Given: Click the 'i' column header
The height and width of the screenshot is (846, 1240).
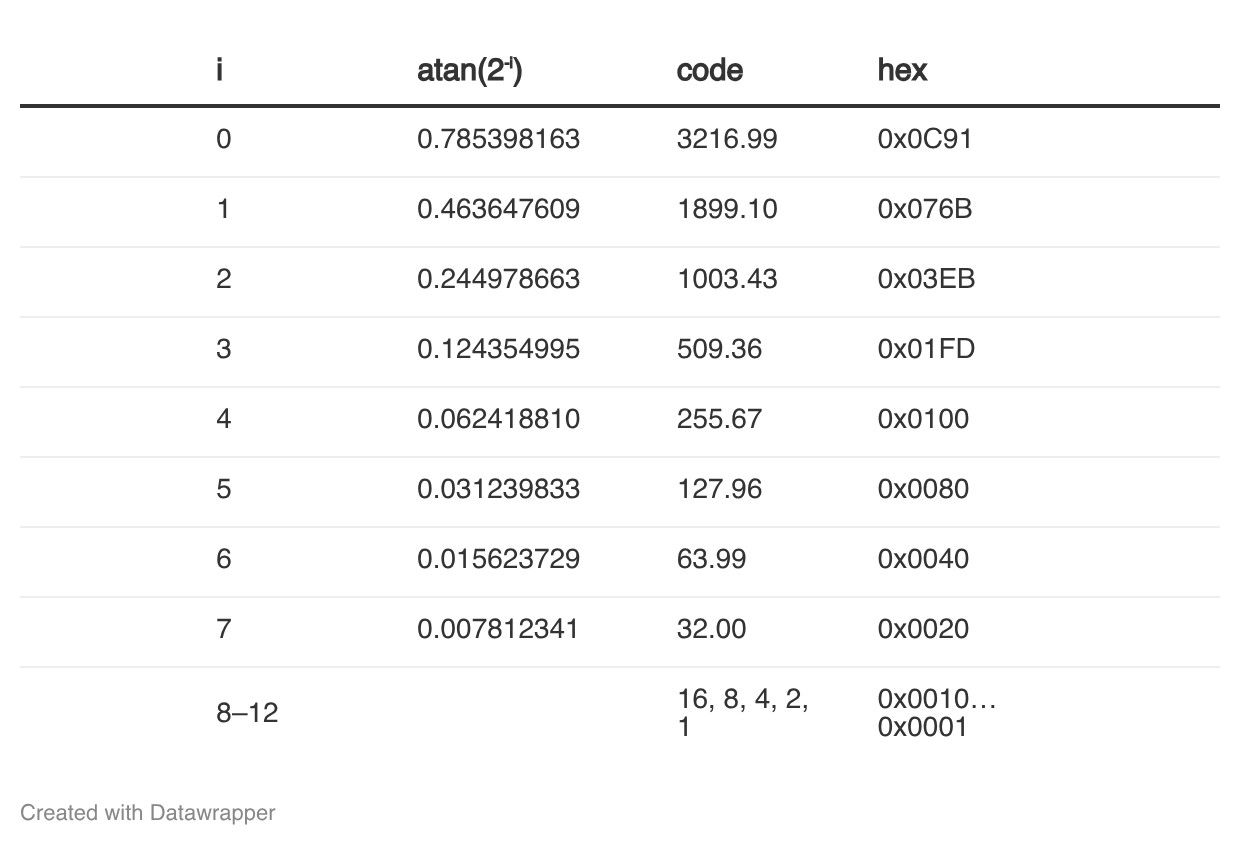Looking at the screenshot, I should pos(220,70).
